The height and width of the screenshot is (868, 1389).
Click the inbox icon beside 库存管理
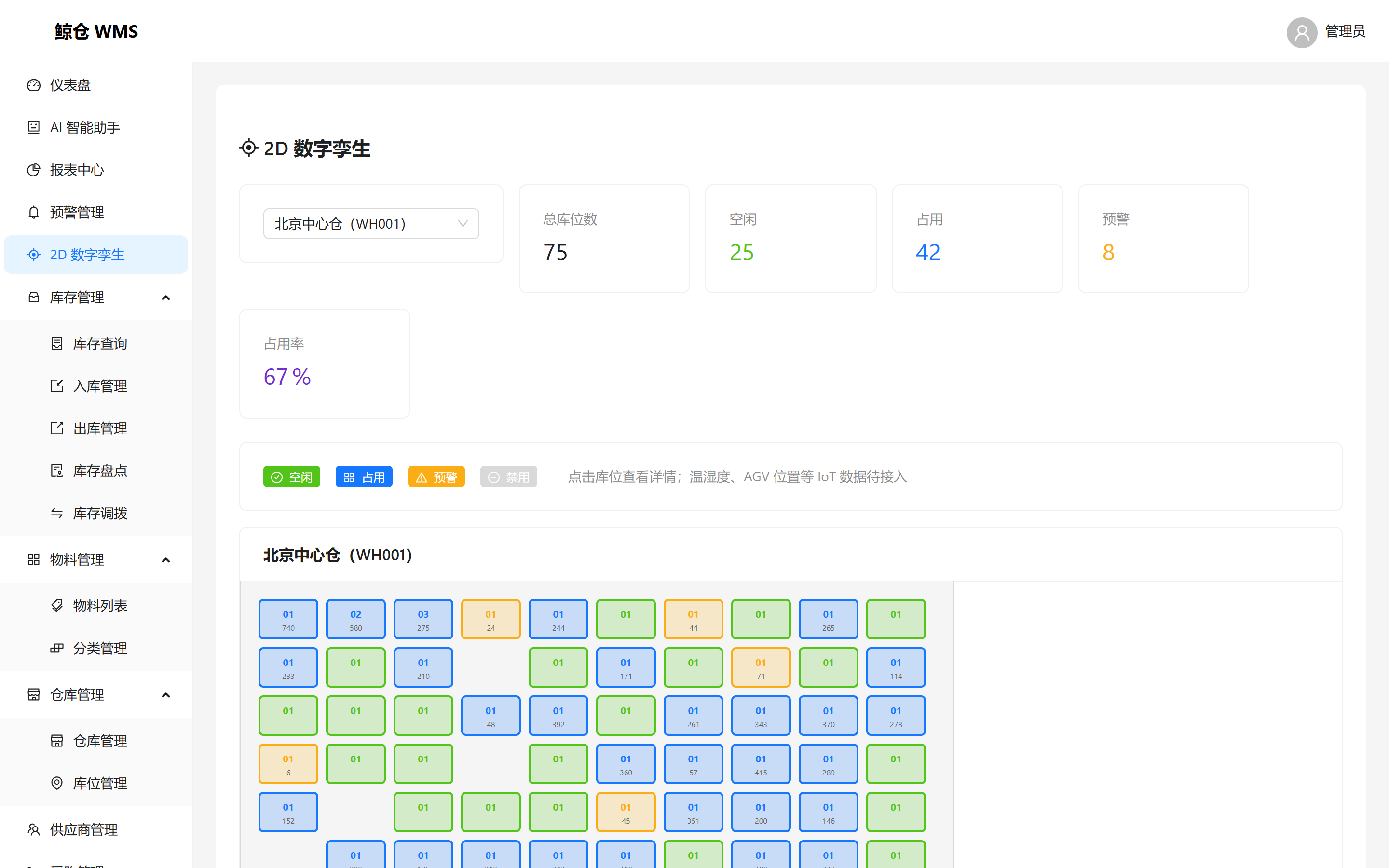(34, 298)
